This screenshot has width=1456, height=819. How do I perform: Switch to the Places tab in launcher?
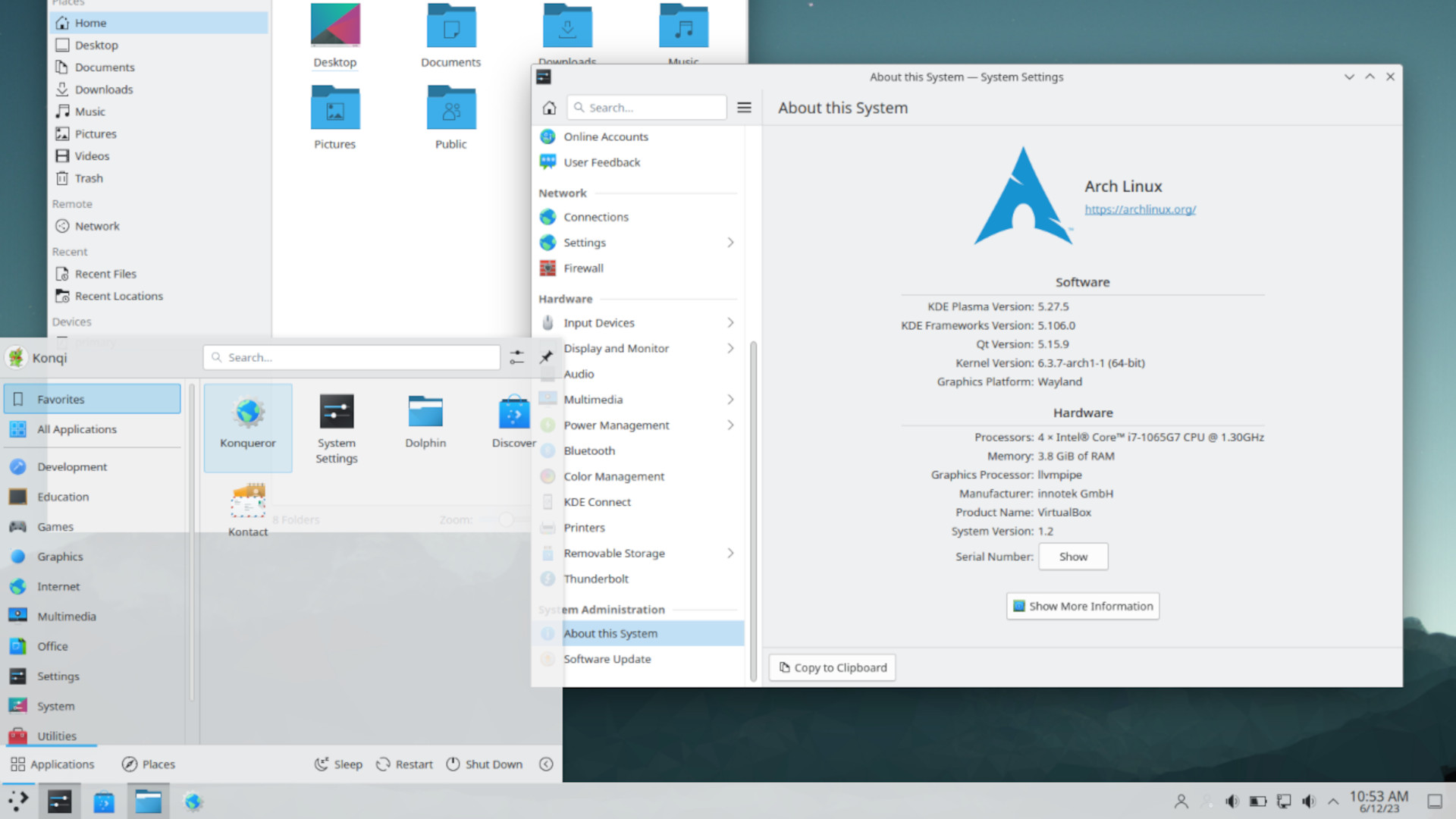[x=149, y=764]
